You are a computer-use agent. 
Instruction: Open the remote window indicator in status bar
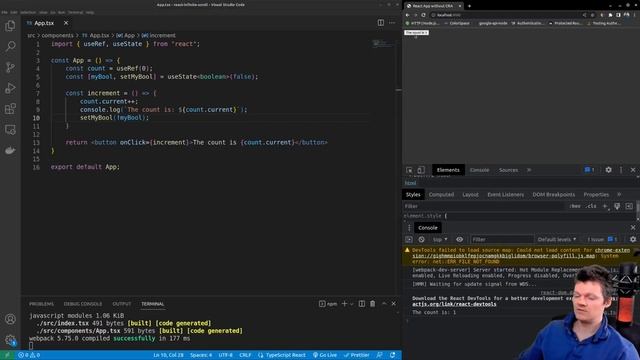click(7, 355)
